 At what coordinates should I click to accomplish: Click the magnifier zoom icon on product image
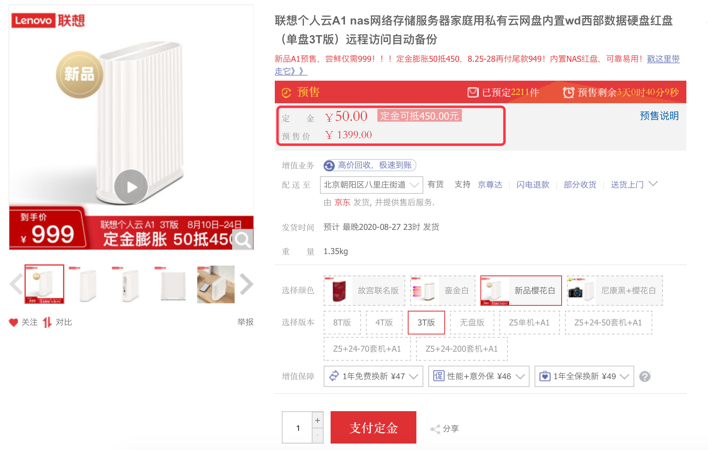[242, 240]
